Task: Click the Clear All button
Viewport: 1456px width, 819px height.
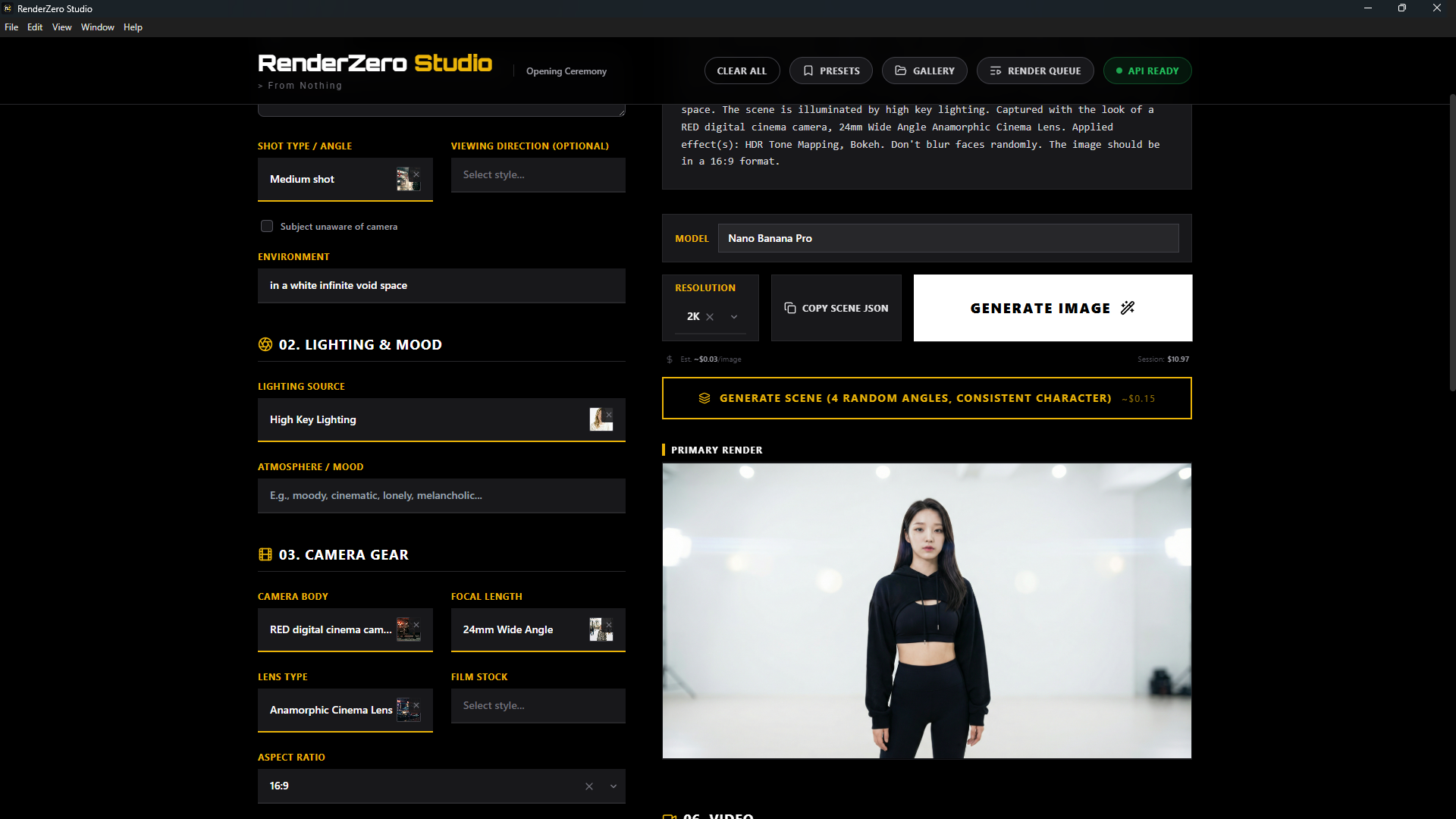Action: (x=742, y=71)
